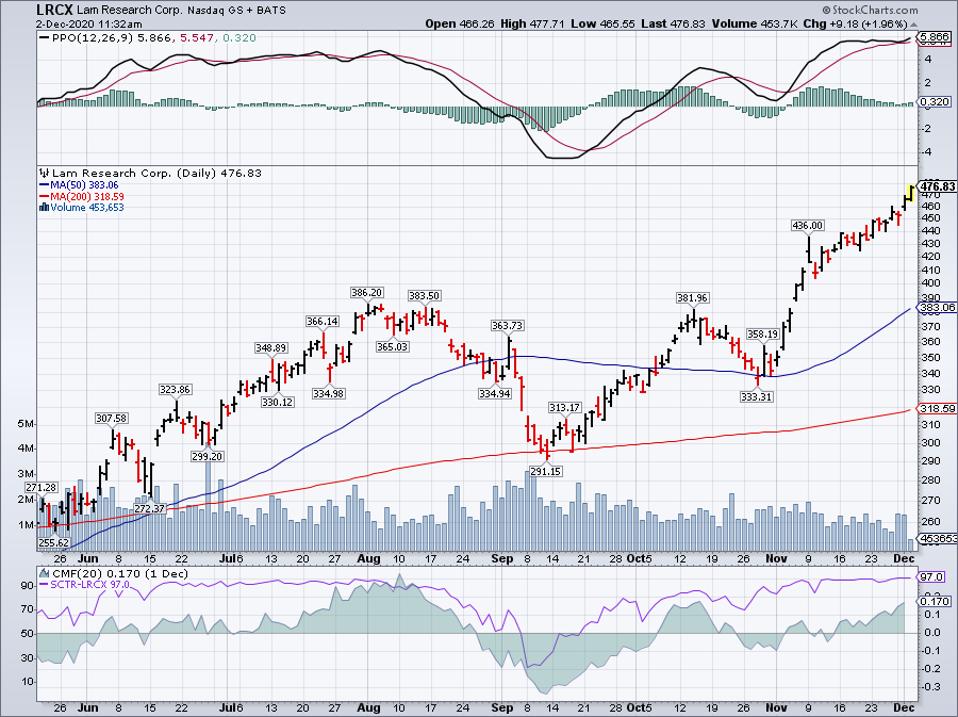Click the MA(200) 318.59 legend entry

81,197
